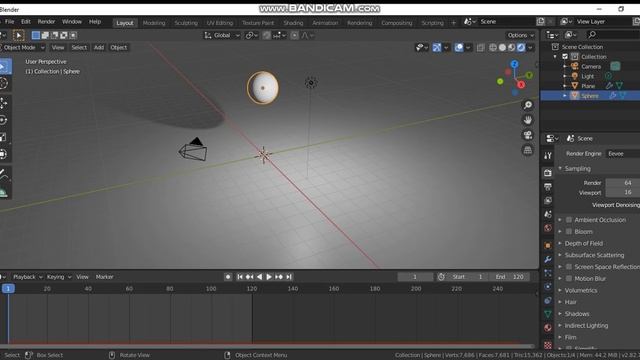Click the outliner search magnifier icon
Image resolution: width=640 pixels, height=360 pixels.
[x=592, y=35]
